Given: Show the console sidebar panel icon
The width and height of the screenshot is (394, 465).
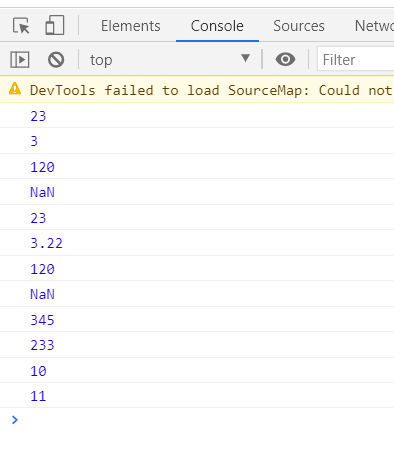Looking at the screenshot, I should 20,60.
